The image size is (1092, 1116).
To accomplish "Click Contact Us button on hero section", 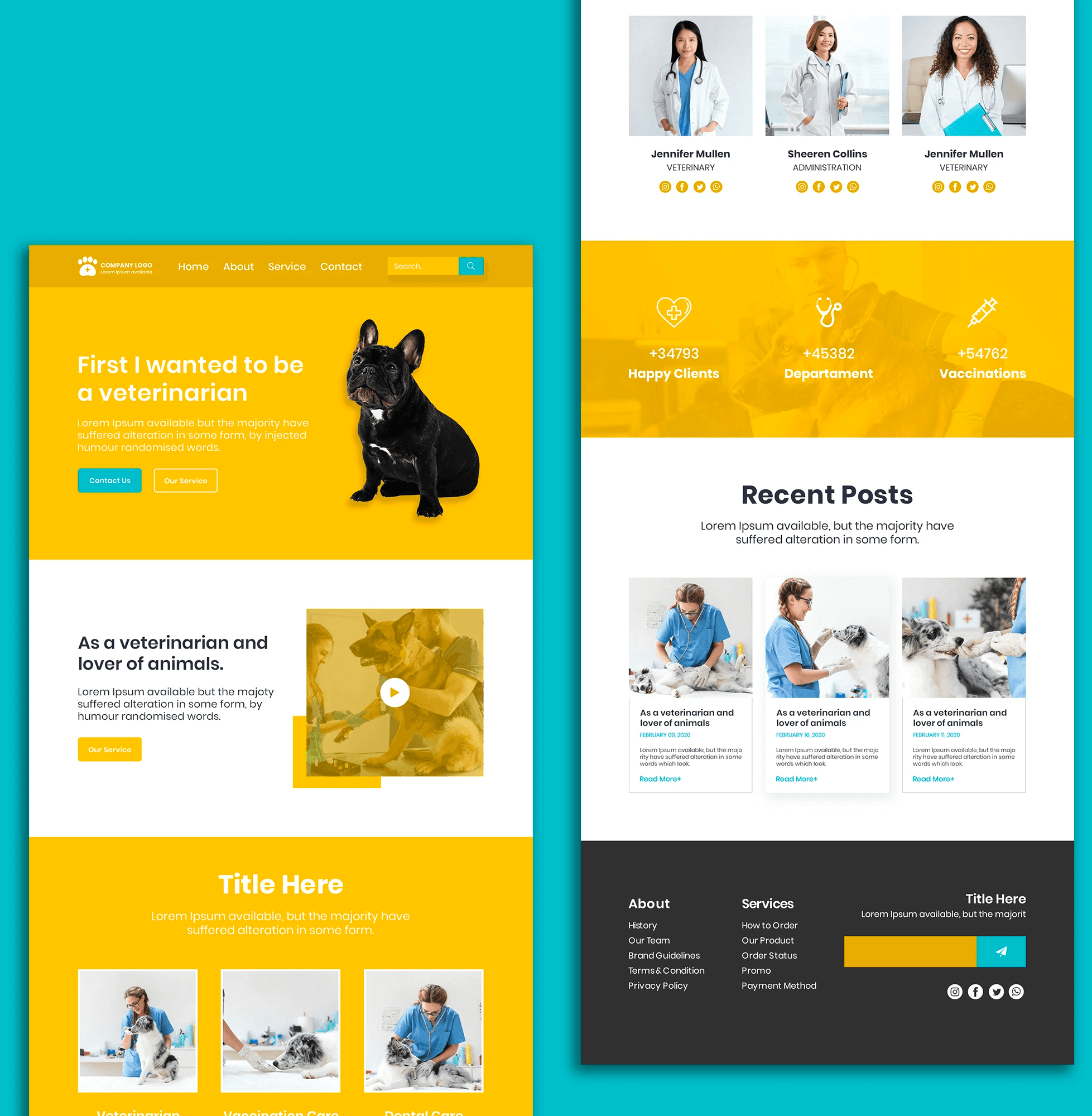I will click(110, 481).
